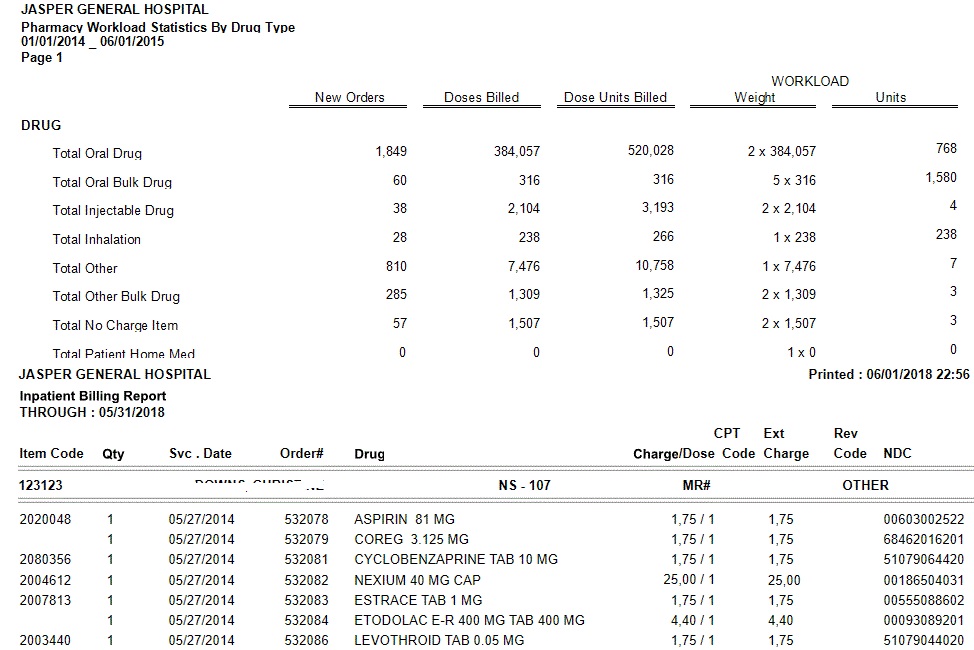The image size is (974, 650).
Task: Click the 10,758 dose units value
Action: click(x=654, y=265)
